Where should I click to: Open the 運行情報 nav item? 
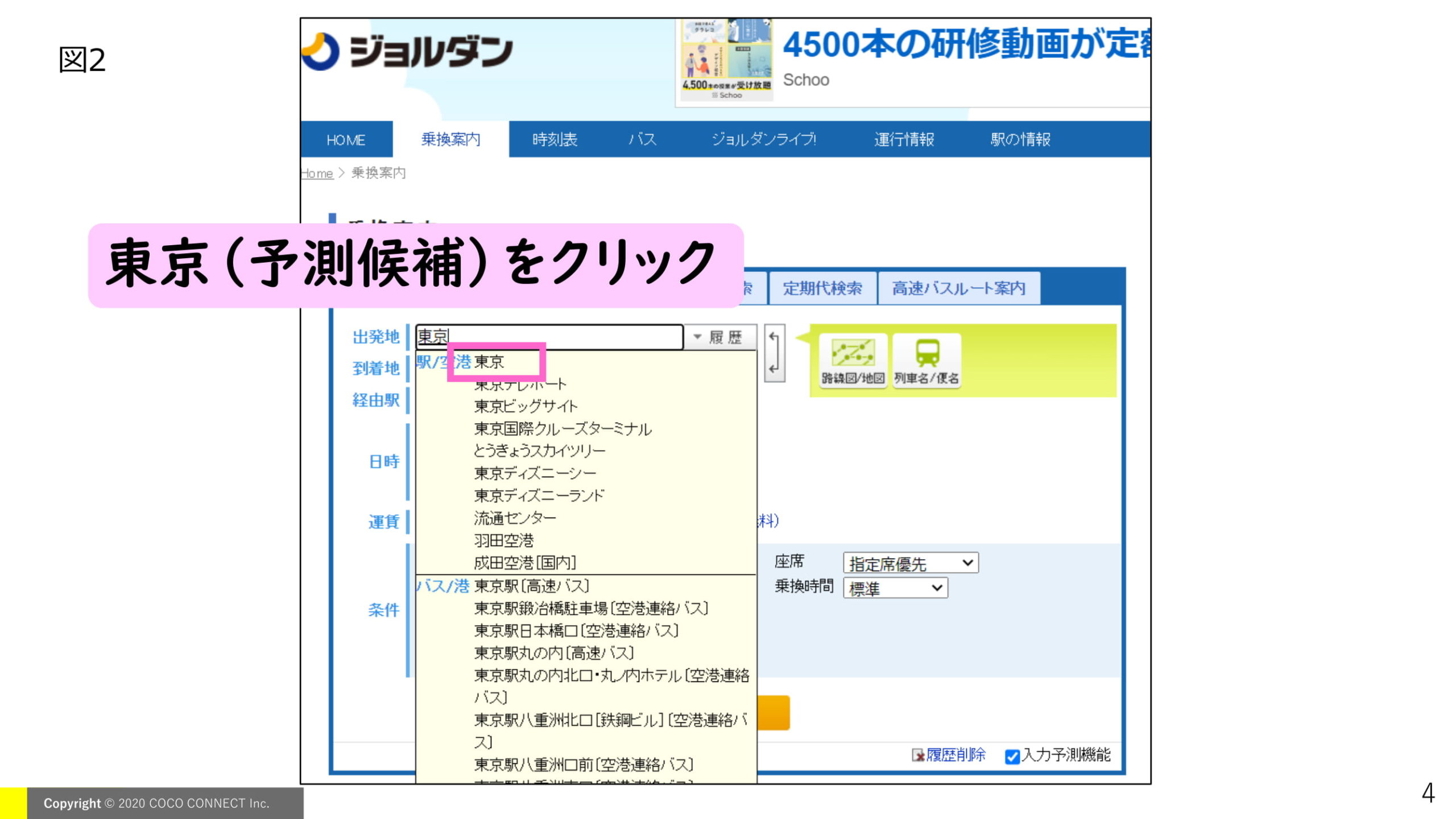[x=904, y=139]
